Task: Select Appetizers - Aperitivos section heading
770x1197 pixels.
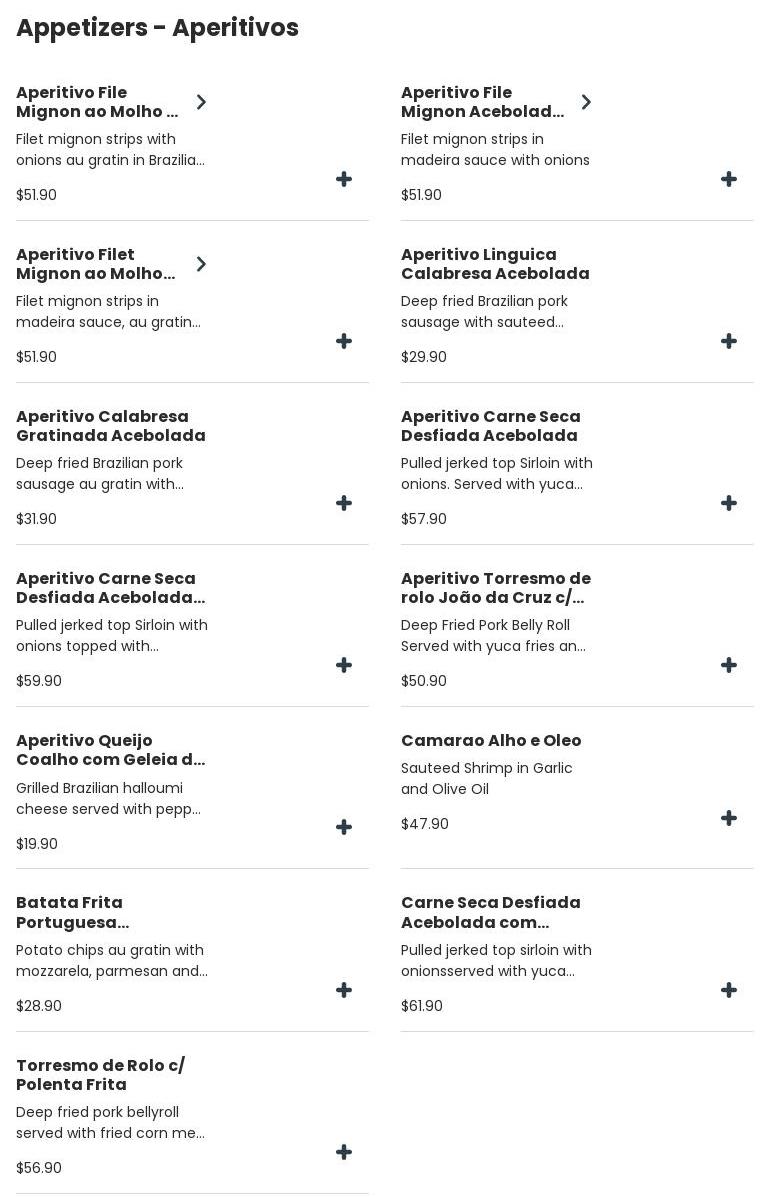Action: [x=157, y=28]
